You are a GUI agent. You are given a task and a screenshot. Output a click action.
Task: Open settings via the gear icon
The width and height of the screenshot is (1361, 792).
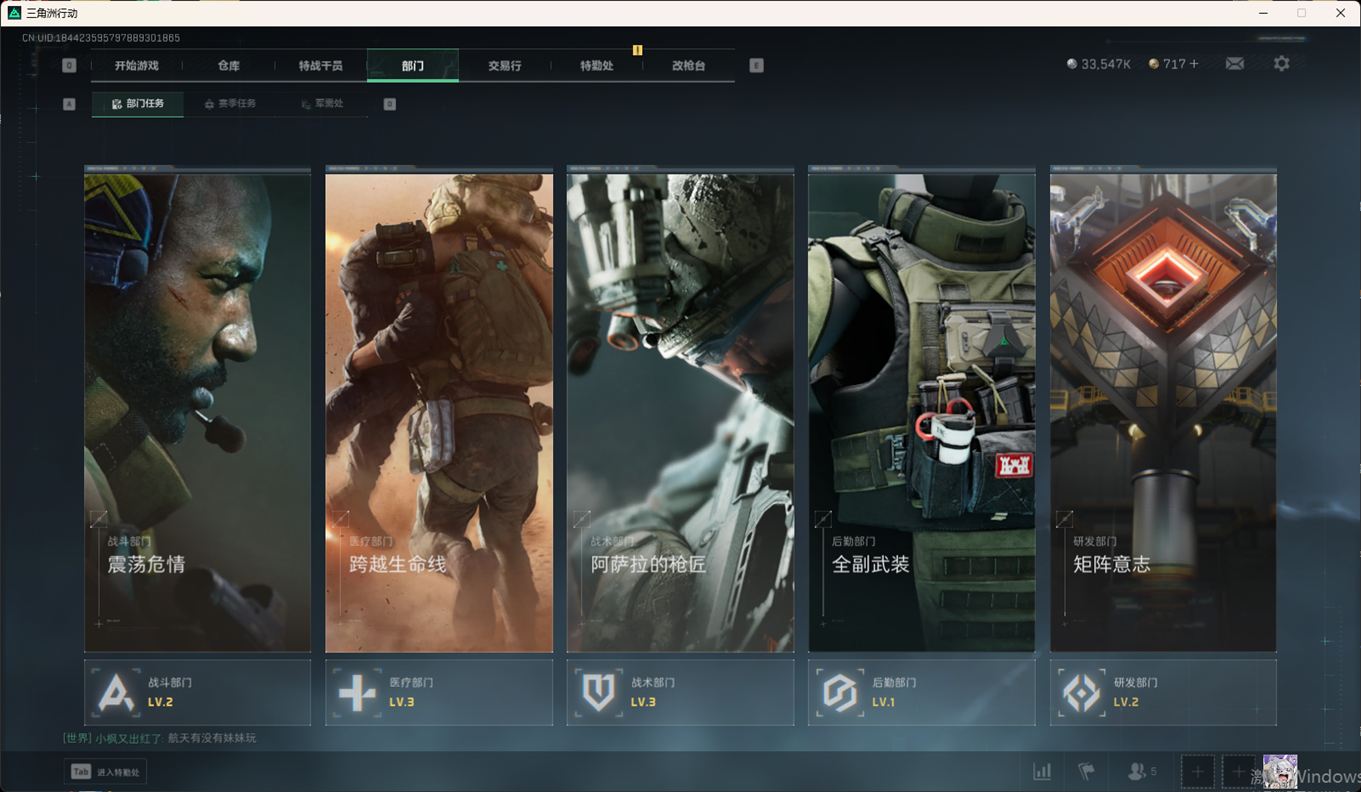(1281, 64)
